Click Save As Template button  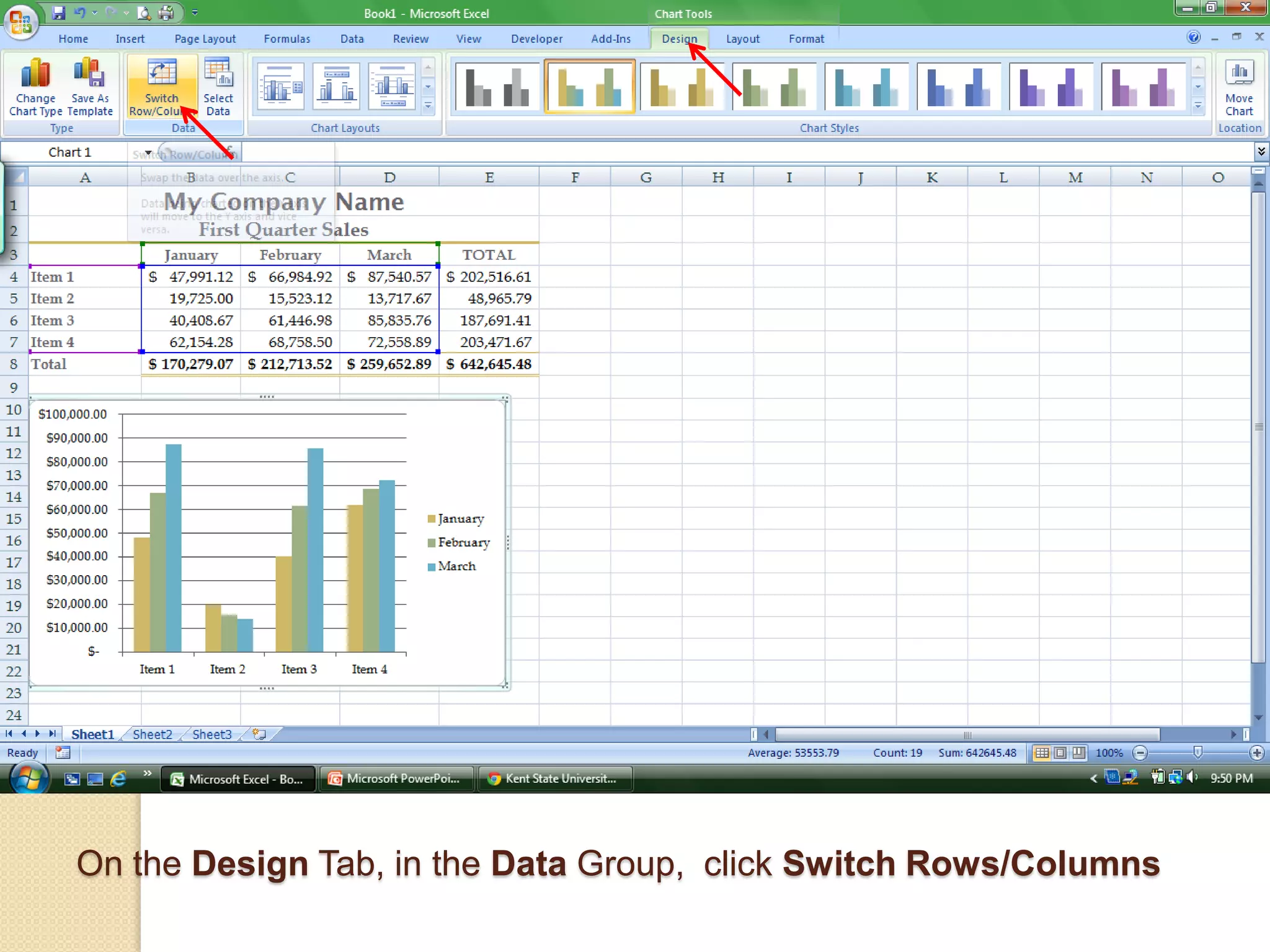pos(90,87)
